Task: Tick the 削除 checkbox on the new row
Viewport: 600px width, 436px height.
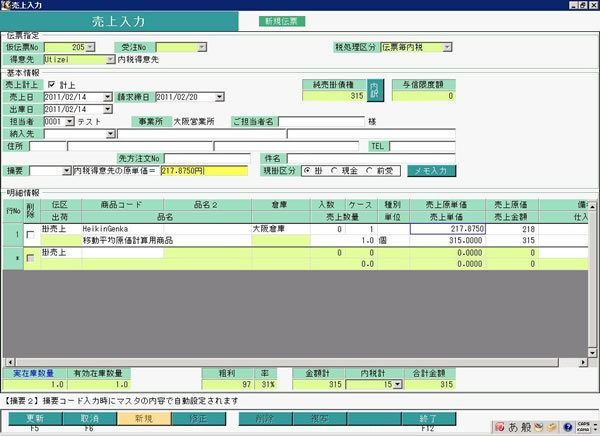Action: pyautogui.click(x=31, y=258)
